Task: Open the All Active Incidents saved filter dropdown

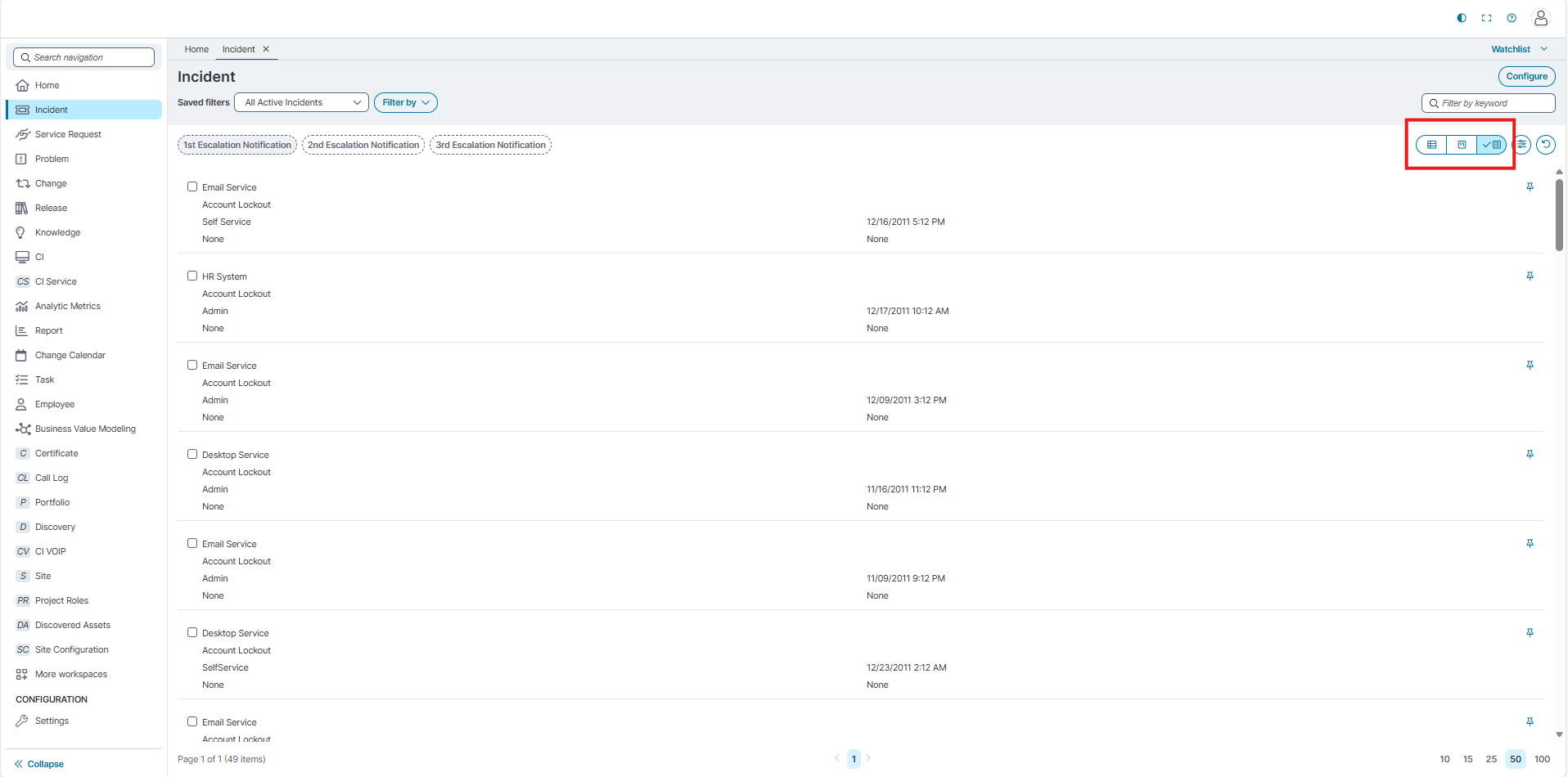Action: click(301, 102)
